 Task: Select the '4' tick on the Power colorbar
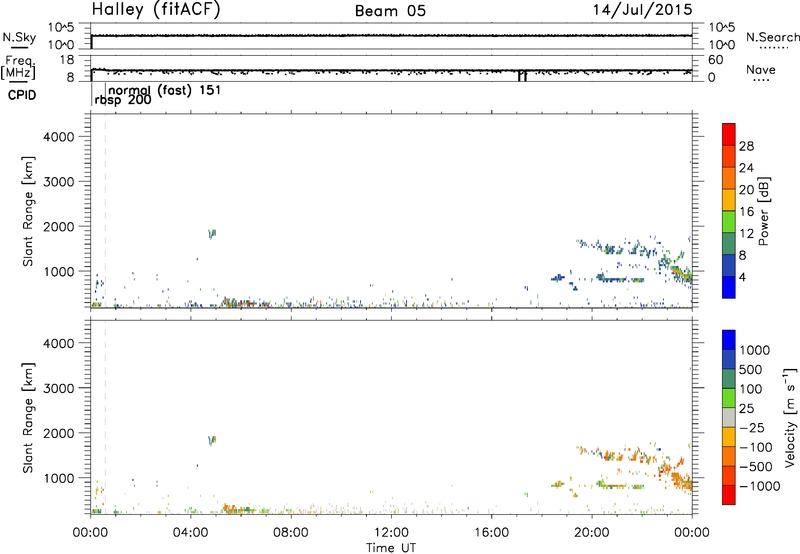tap(742, 277)
